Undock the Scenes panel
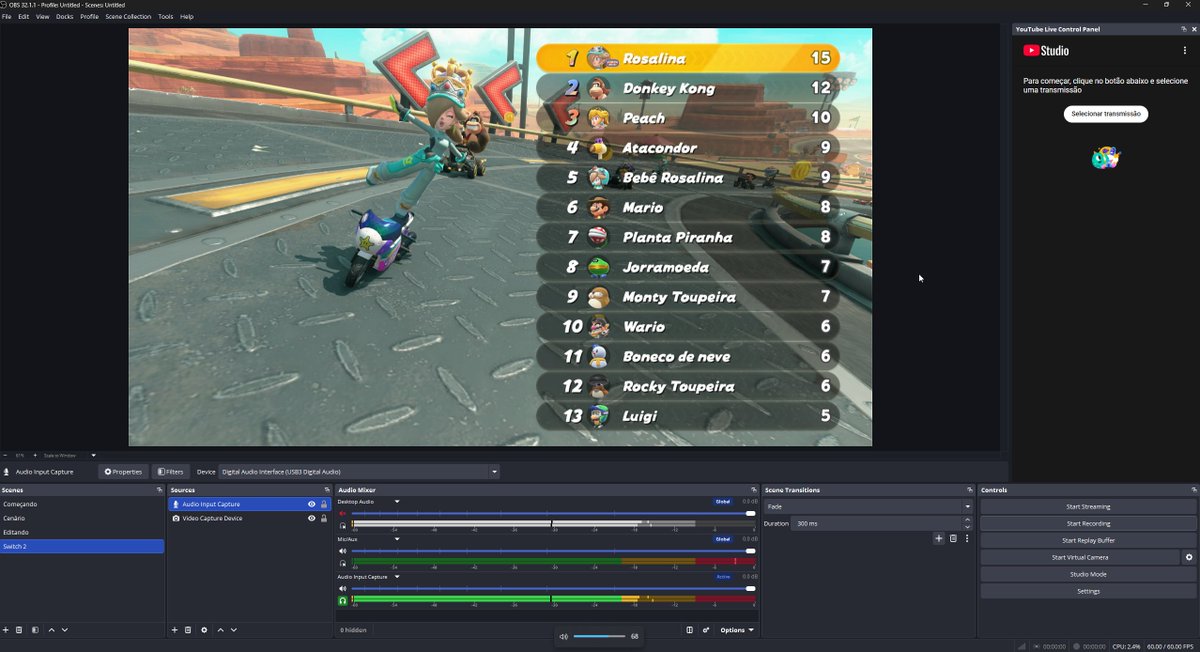 pyautogui.click(x=159, y=490)
